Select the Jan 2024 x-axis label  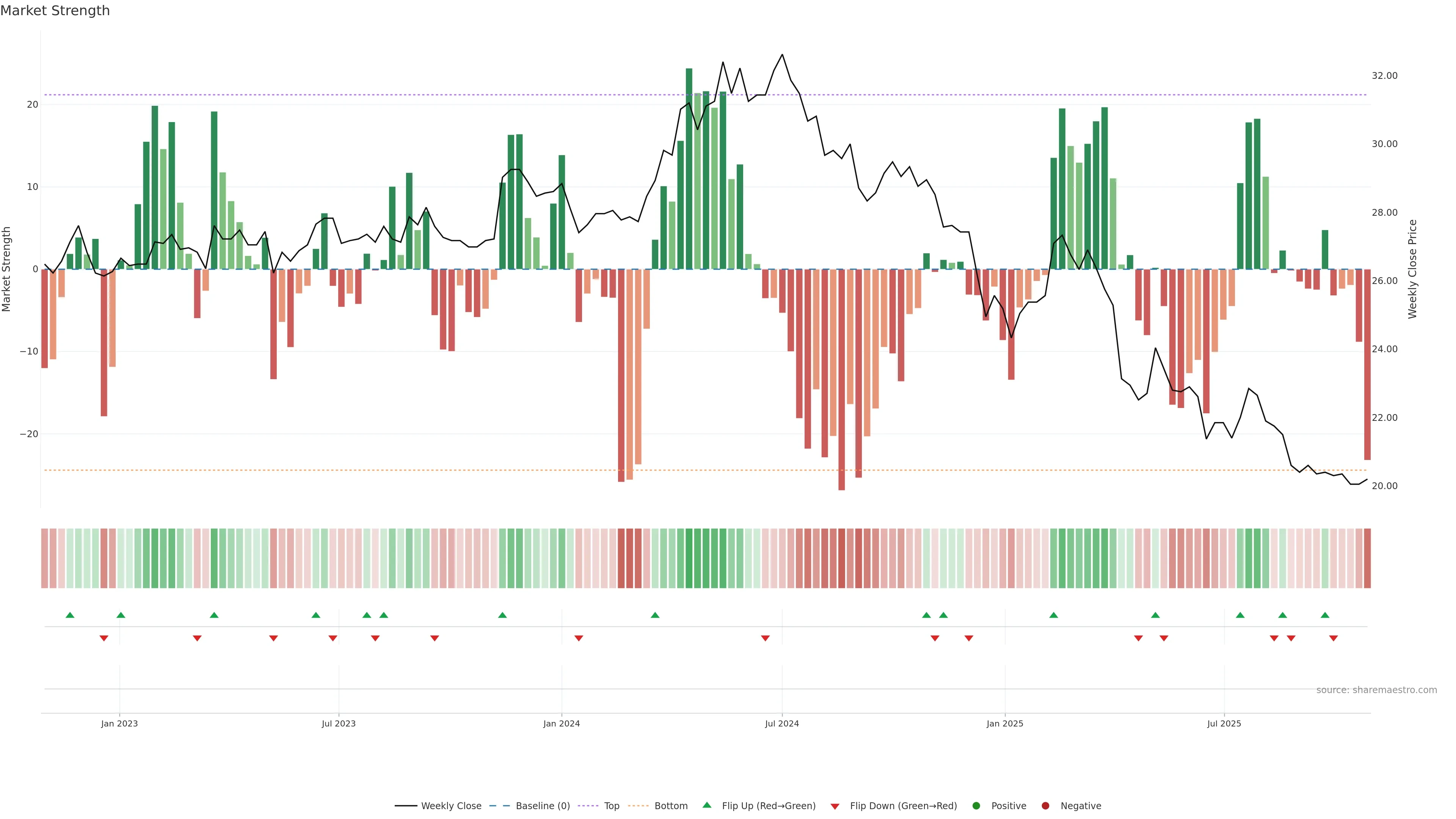(561, 723)
